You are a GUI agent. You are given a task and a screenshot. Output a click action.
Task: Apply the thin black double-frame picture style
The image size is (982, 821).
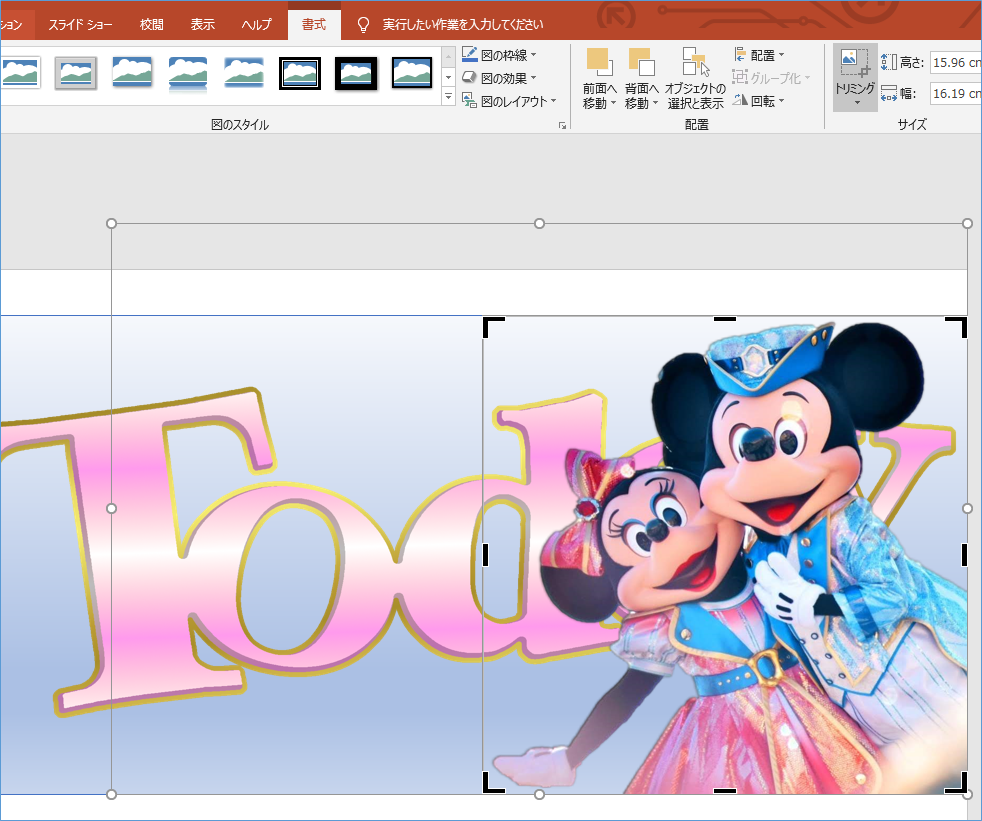point(300,73)
